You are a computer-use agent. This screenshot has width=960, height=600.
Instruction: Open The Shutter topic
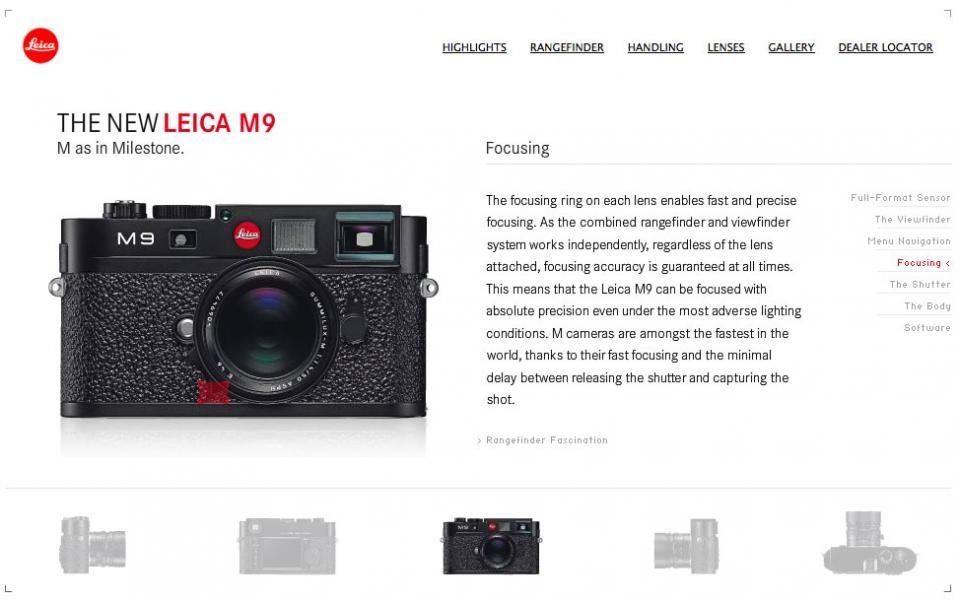tap(920, 285)
